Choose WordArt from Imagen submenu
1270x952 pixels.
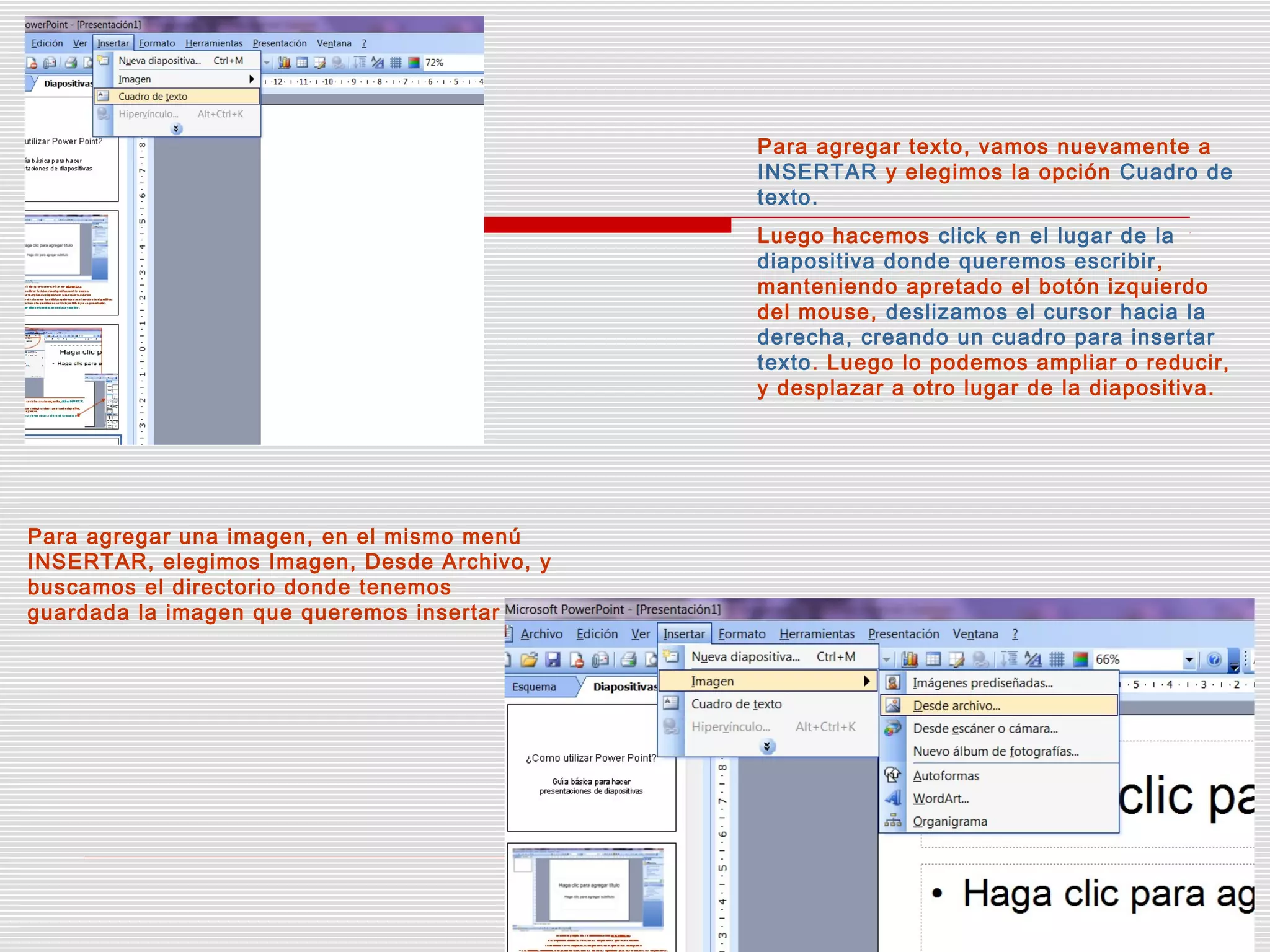(x=1000, y=799)
